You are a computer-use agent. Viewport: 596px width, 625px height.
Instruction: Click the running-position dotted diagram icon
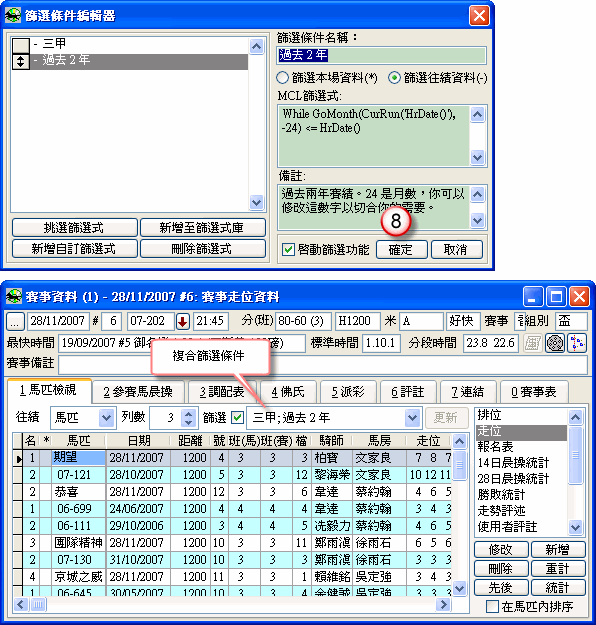click(577, 343)
